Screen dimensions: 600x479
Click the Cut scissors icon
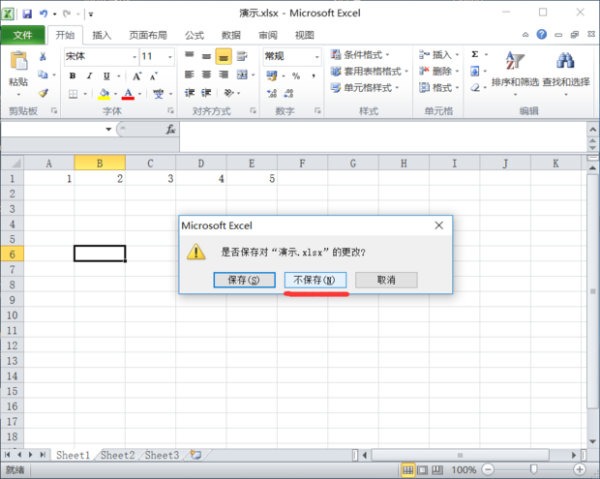43,57
